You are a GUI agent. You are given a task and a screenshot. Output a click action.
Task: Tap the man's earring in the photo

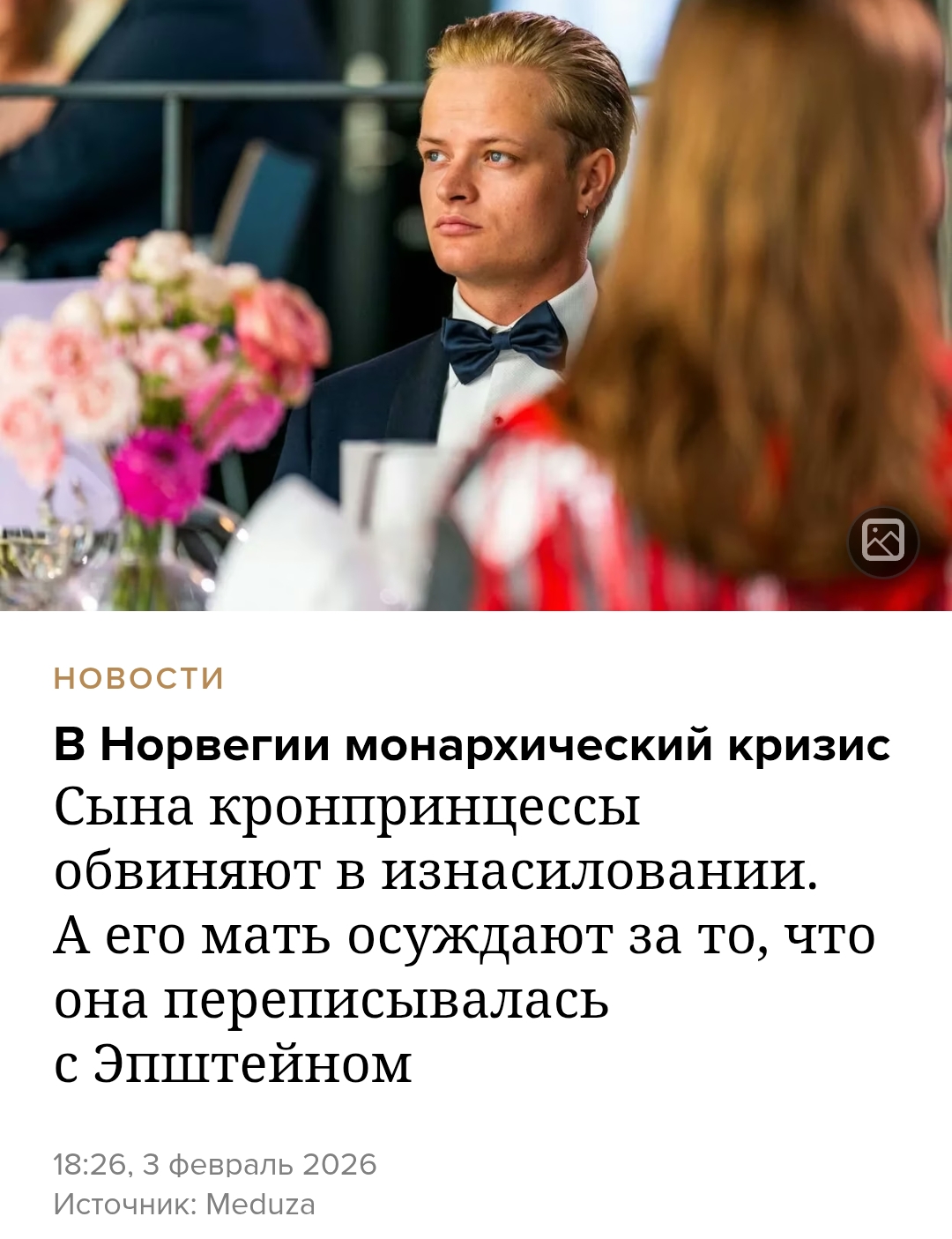coord(585,213)
